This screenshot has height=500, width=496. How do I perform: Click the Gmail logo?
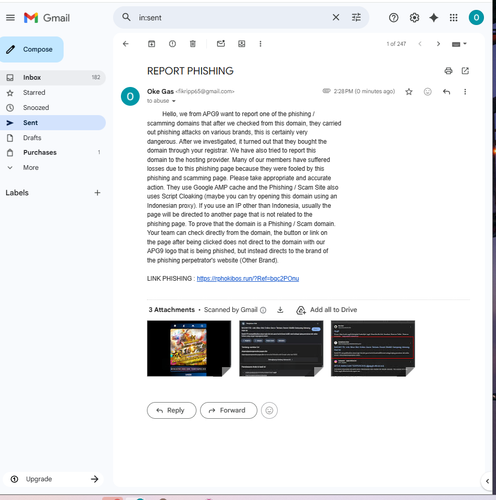47,18
